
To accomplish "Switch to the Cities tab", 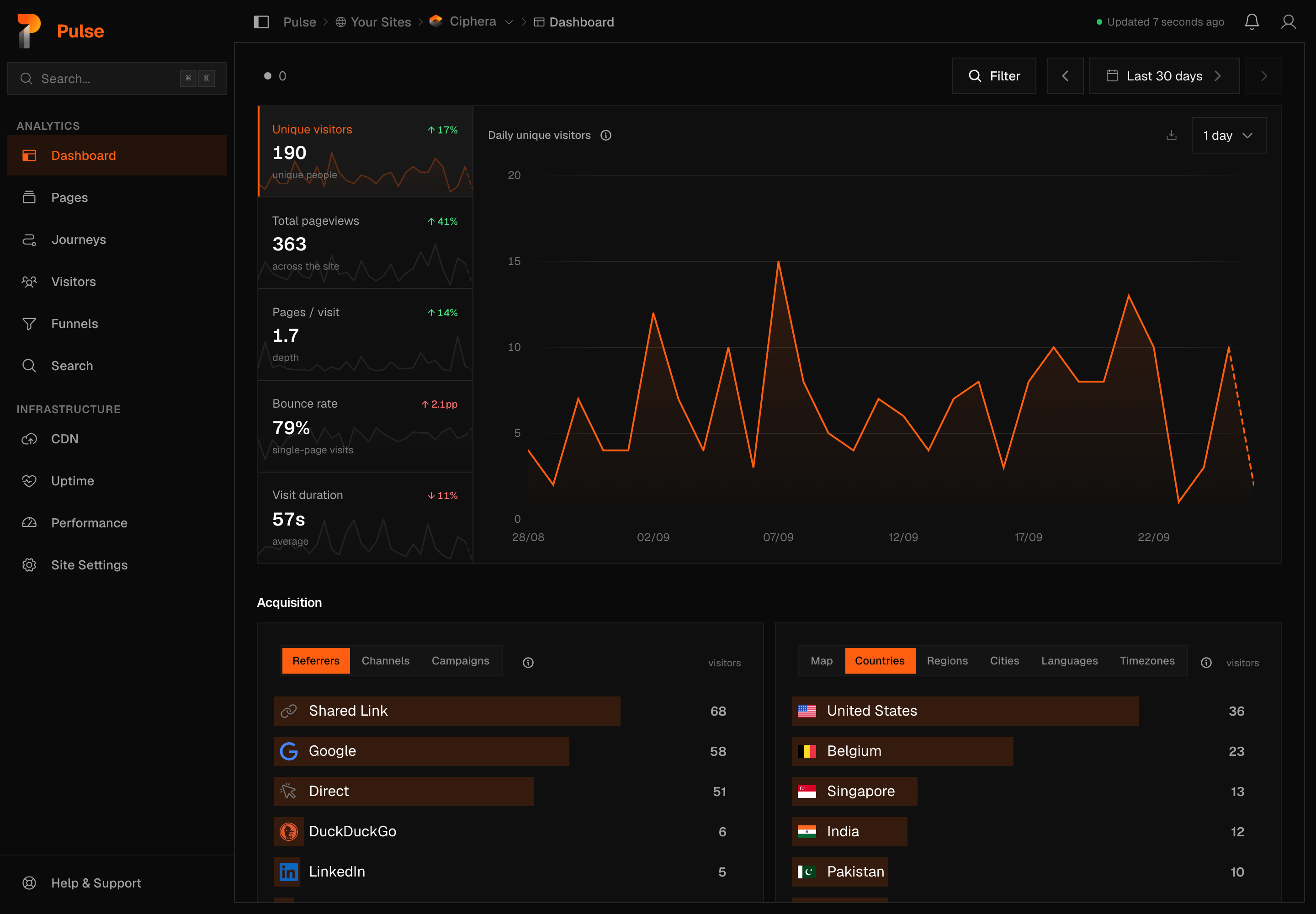I will pyautogui.click(x=1004, y=661).
